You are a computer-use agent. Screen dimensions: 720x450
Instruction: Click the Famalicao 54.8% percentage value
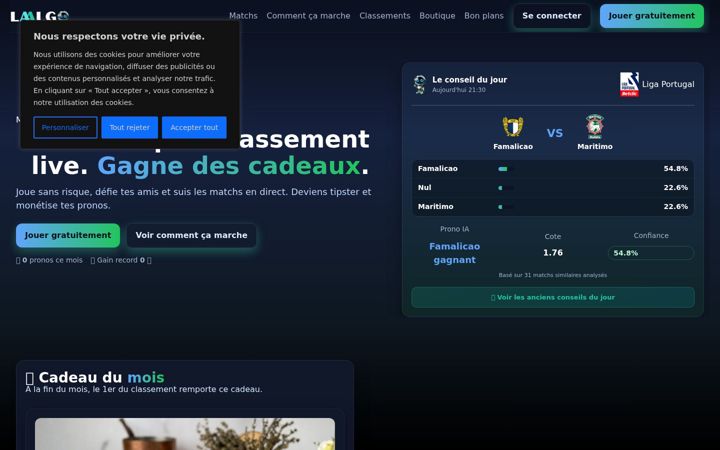click(x=675, y=169)
